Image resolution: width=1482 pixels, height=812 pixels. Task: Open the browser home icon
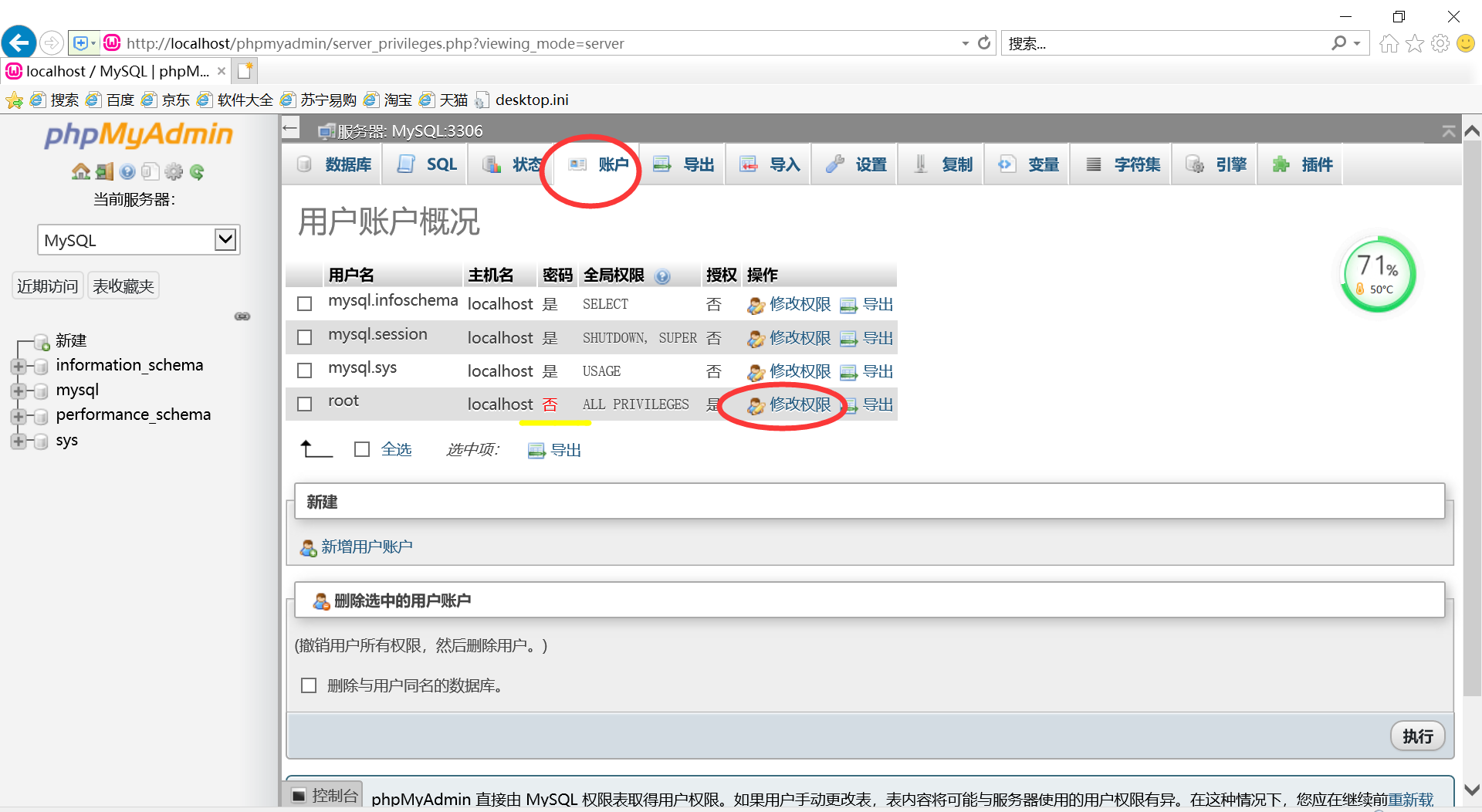coord(1389,43)
